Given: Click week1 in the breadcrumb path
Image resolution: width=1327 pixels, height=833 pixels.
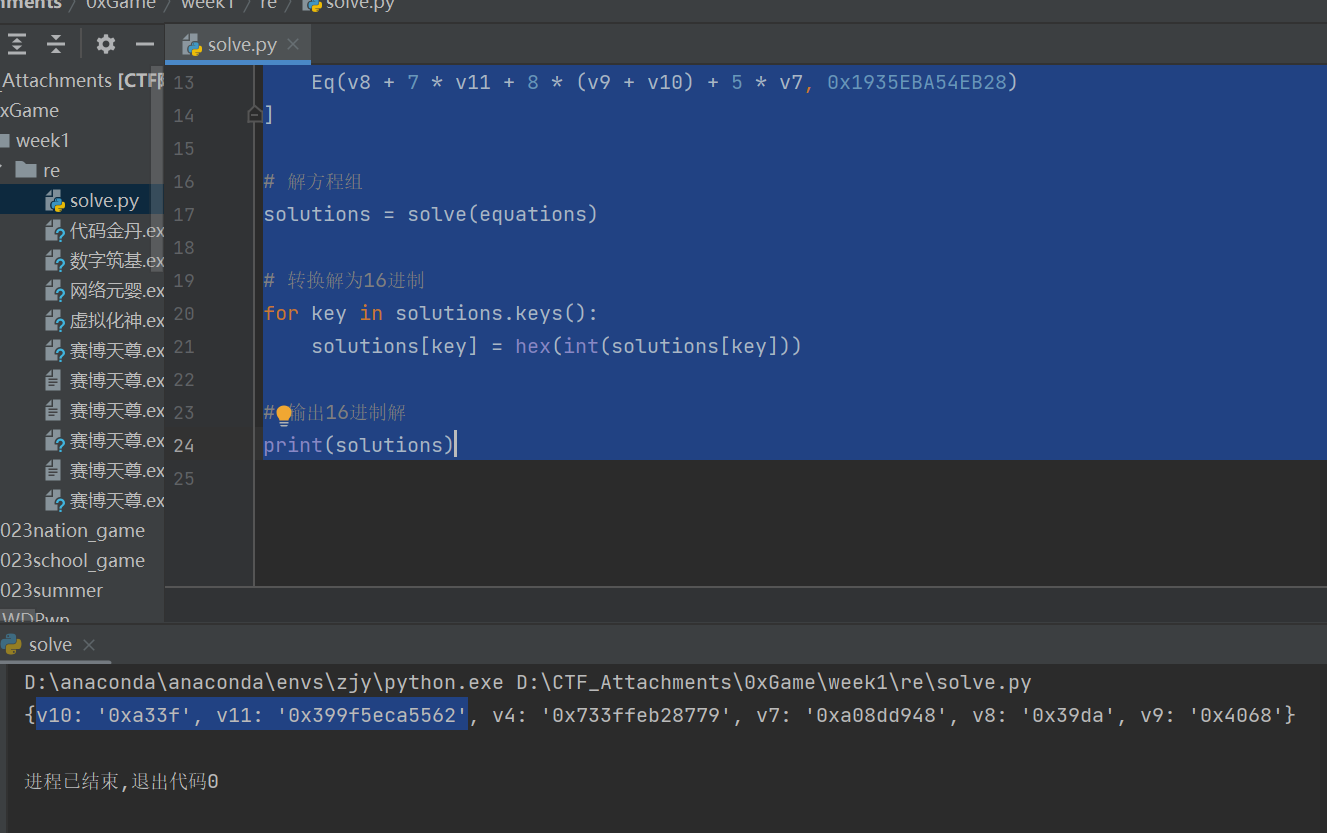Looking at the screenshot, I should click(x=209, y=4).
